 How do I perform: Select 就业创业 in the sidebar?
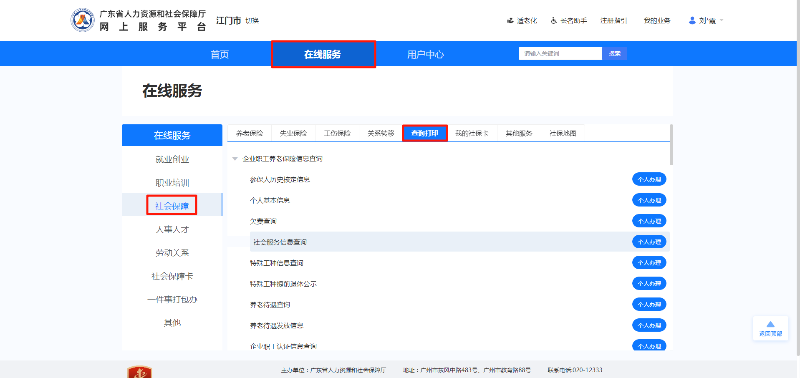pos(172,159)
